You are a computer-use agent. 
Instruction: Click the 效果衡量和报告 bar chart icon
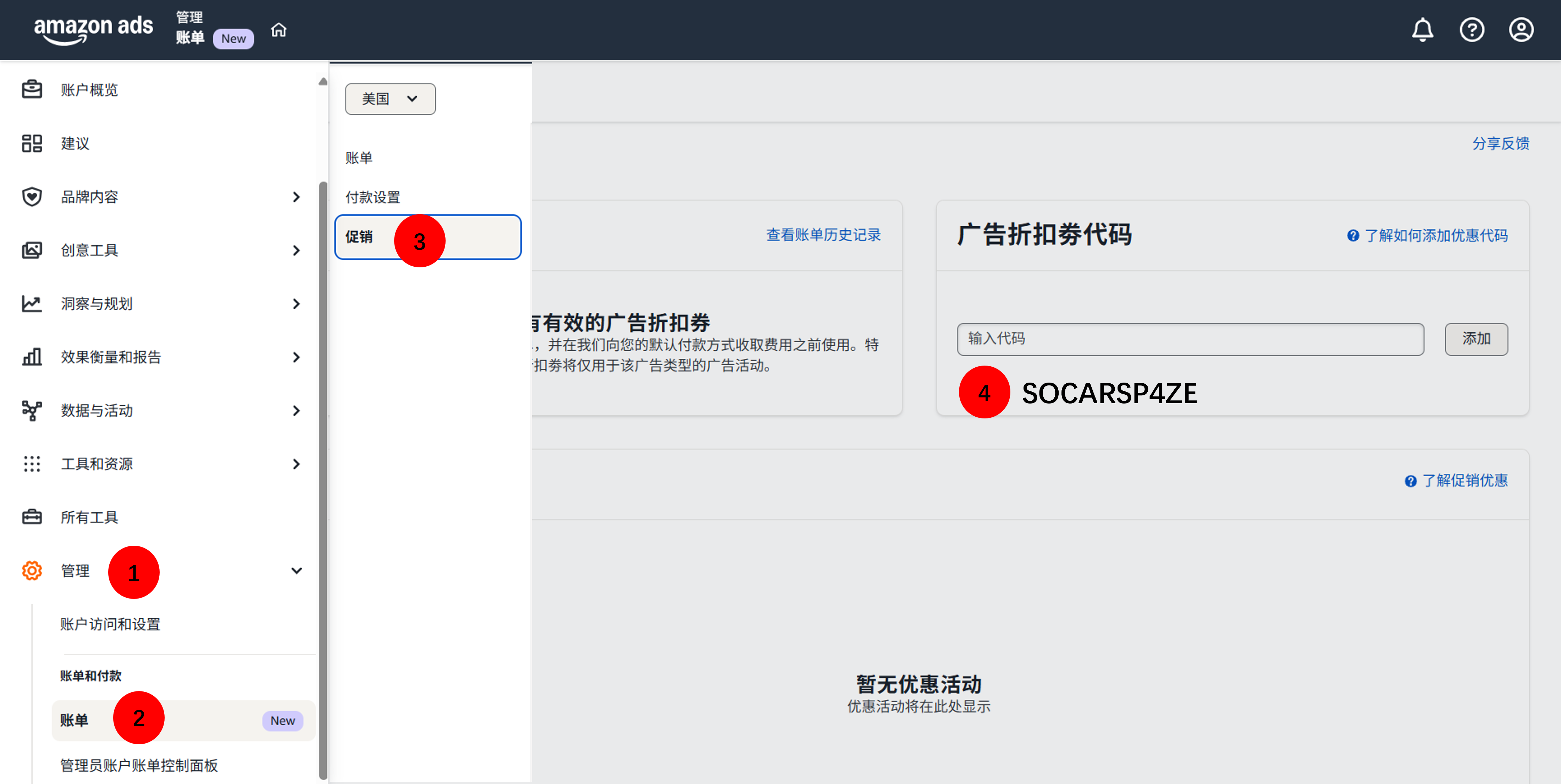click(32, 356)
